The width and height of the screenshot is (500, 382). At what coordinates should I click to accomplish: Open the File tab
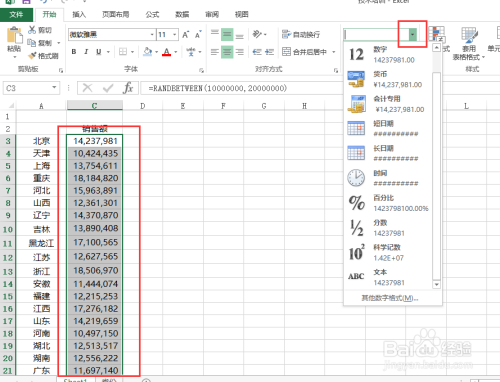click(16, 14)
